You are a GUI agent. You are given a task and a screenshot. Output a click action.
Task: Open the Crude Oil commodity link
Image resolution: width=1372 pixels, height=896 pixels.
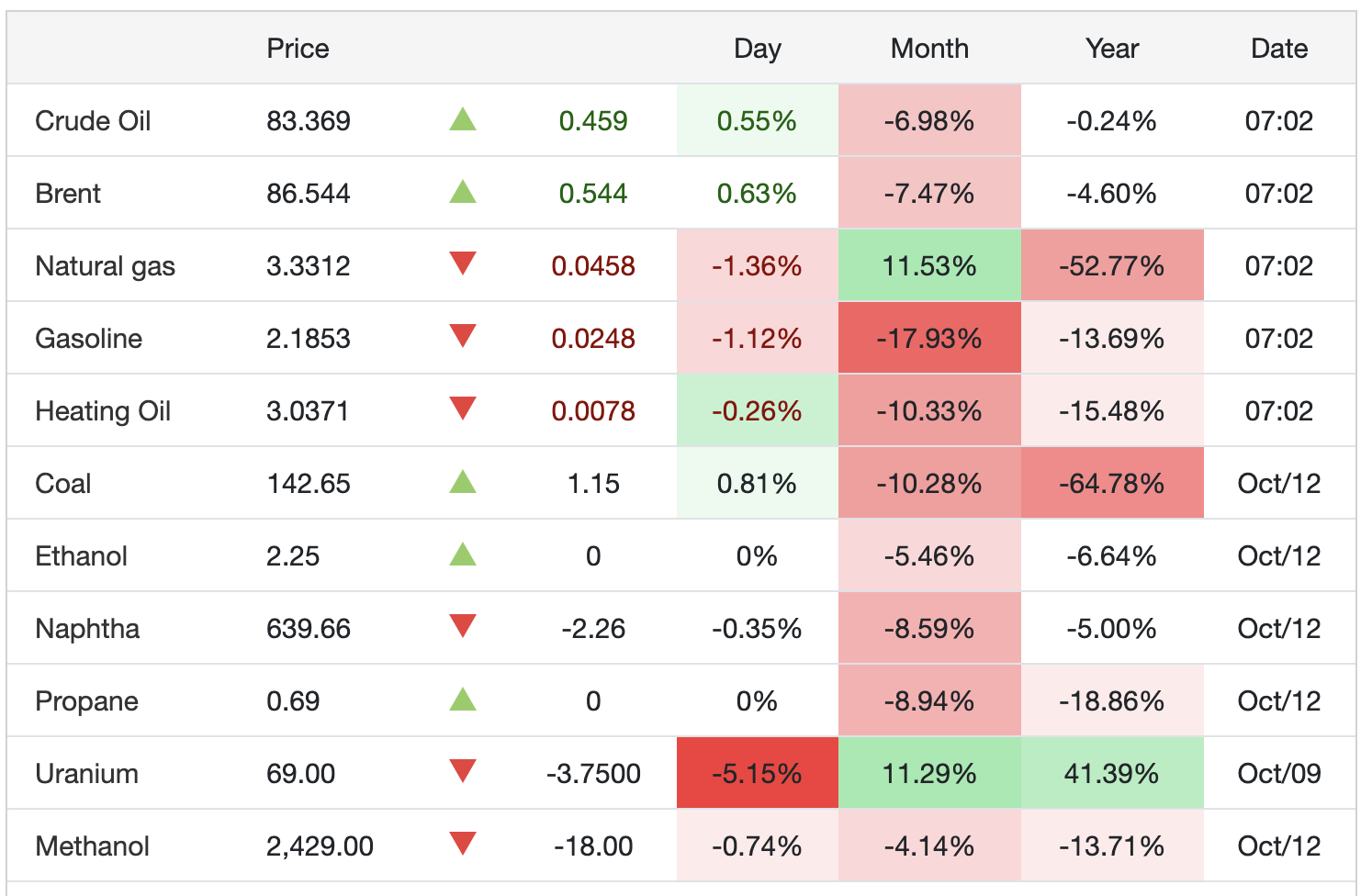[93, 121]
